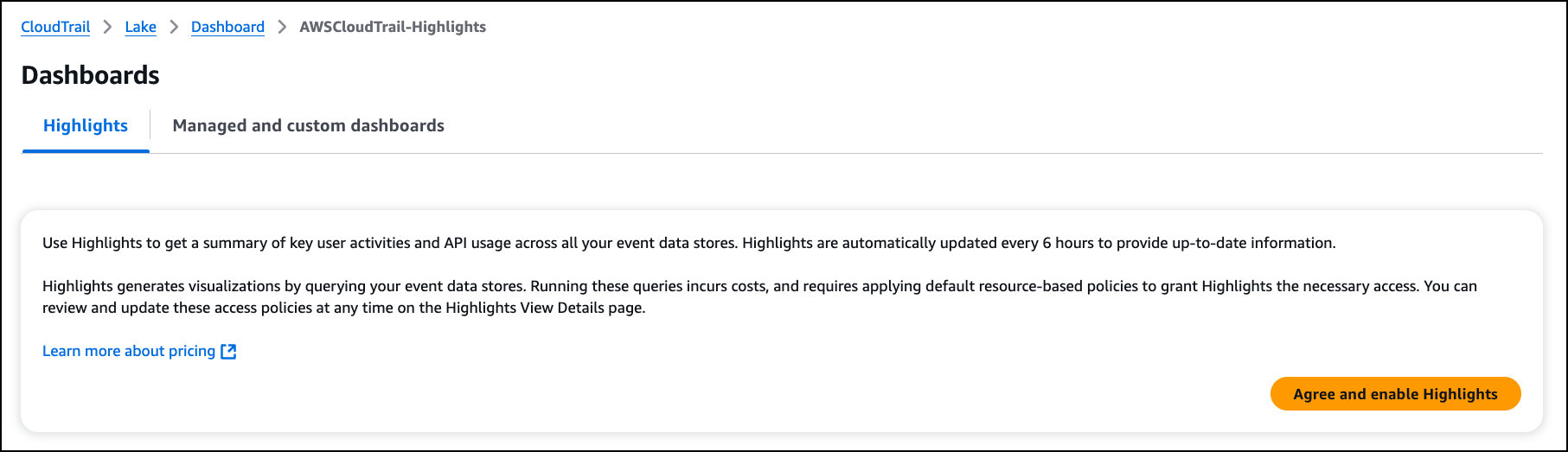Navigate to Lake breadcrumb link
The height and width of the screenshot is (452, 1568).
click(x=140, y=27)
